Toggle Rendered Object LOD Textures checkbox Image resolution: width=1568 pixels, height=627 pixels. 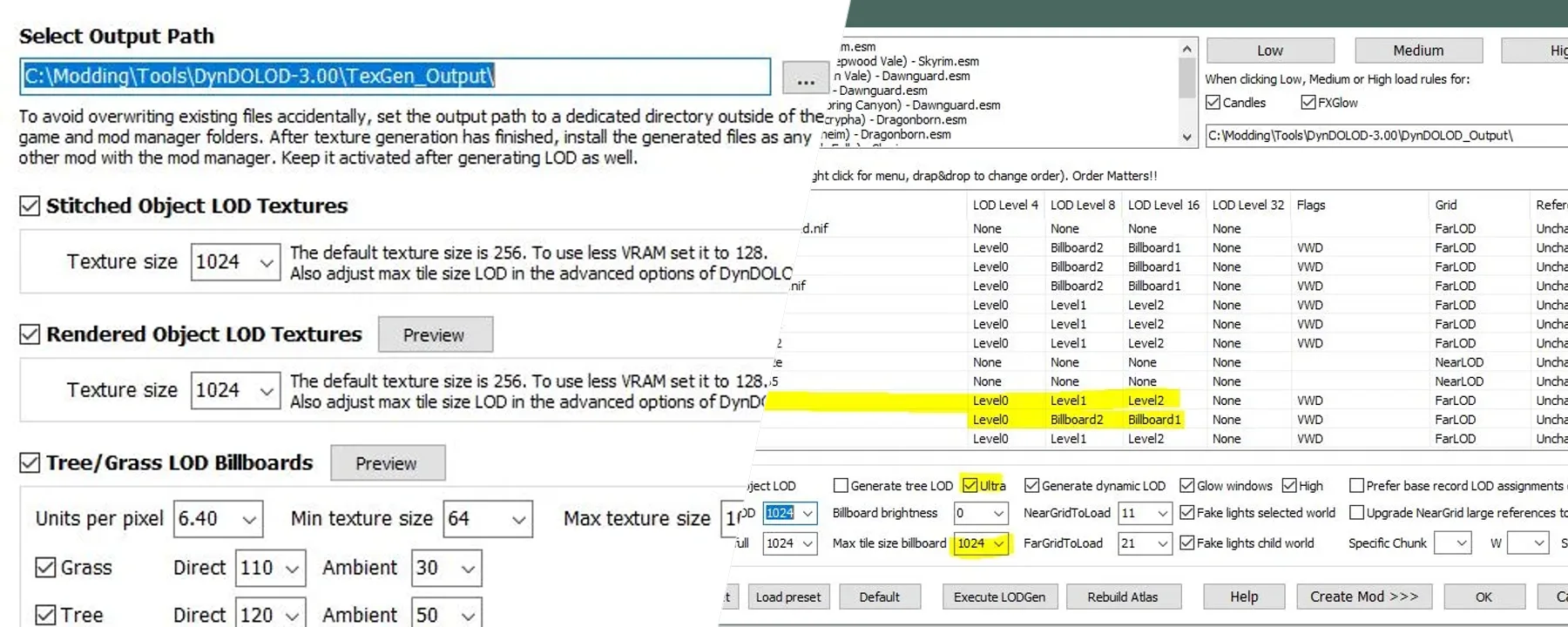[30, 334]
